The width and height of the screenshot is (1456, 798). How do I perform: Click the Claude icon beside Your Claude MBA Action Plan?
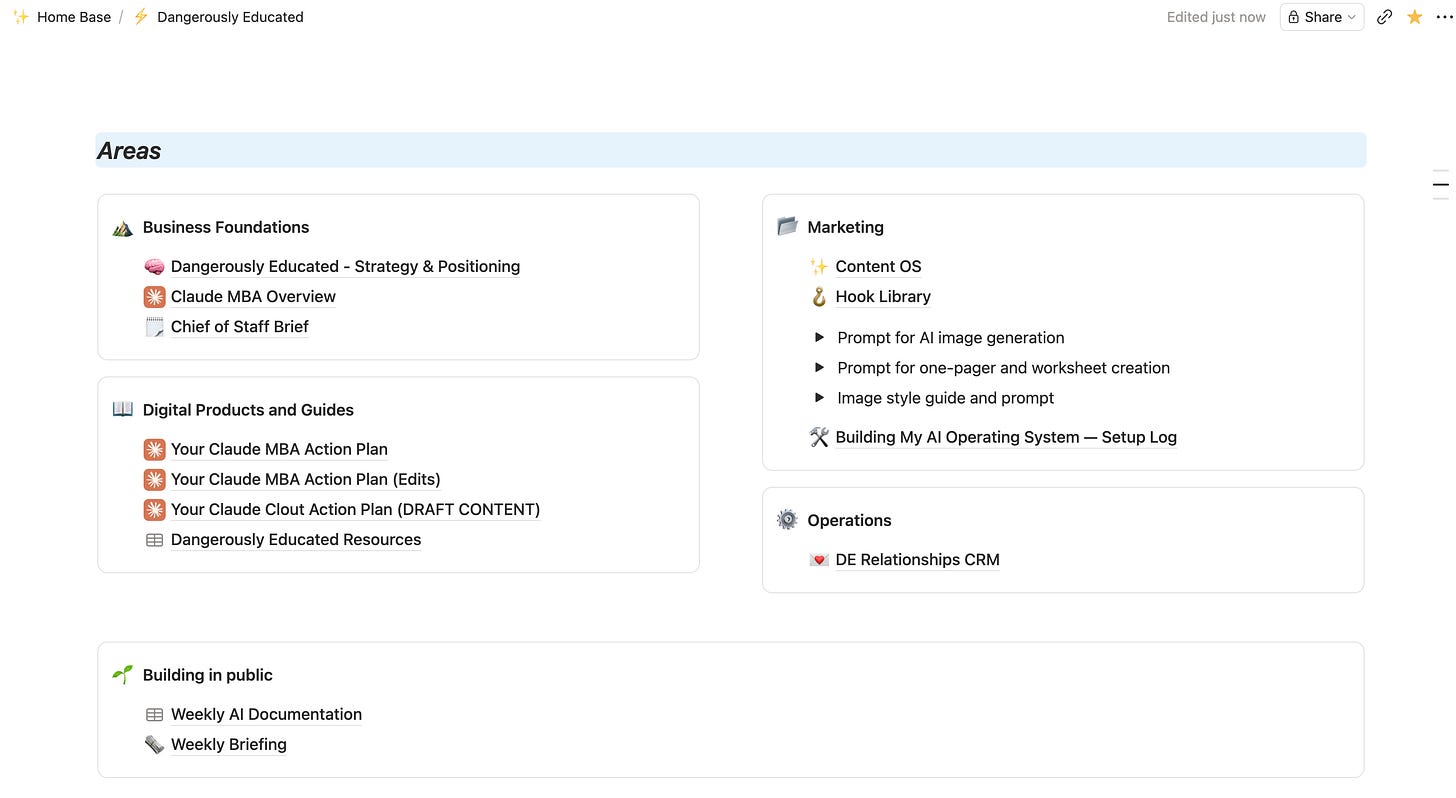tap(154, 450)
